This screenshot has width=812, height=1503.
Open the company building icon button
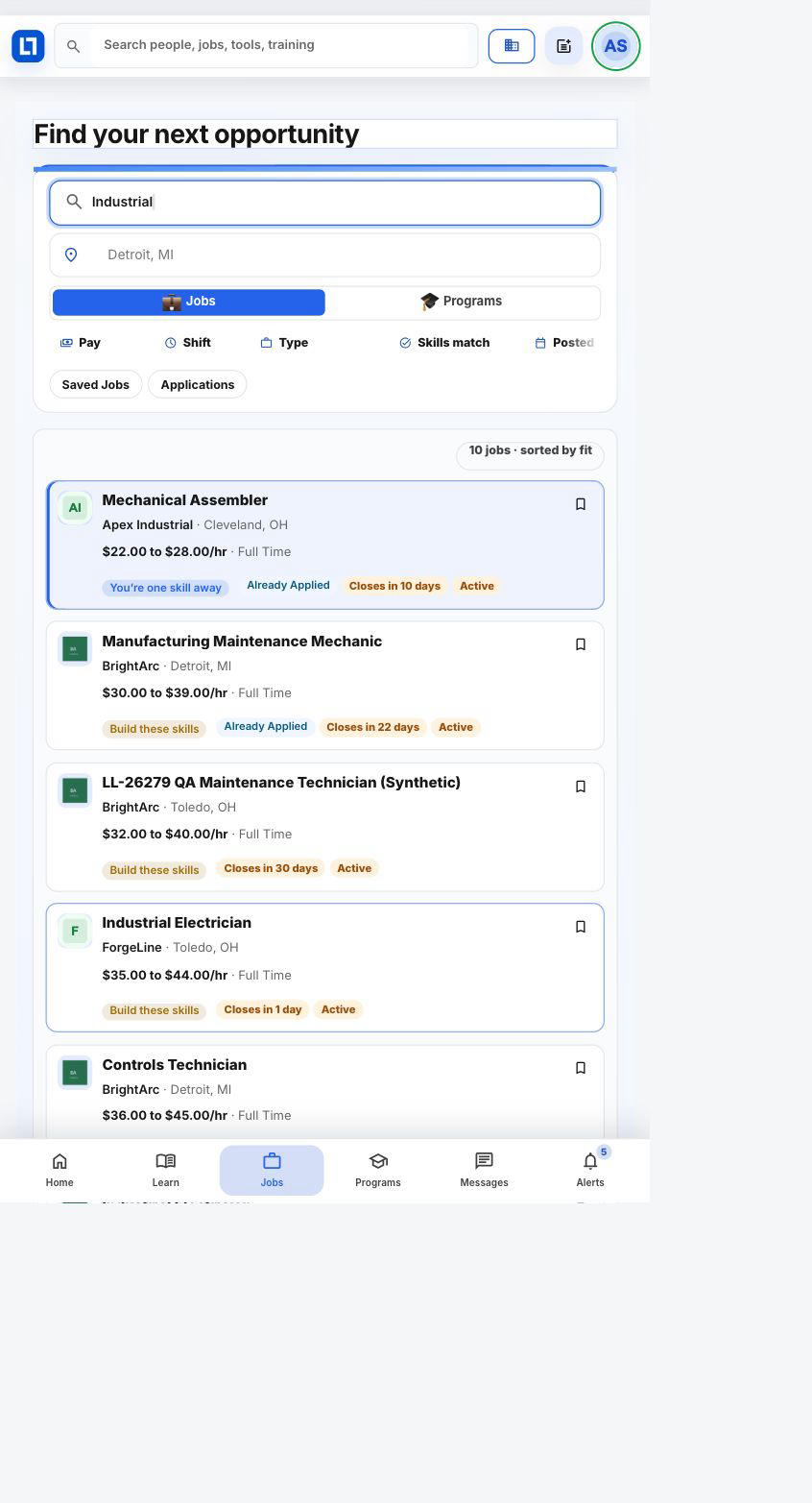(x=512, y=45)
